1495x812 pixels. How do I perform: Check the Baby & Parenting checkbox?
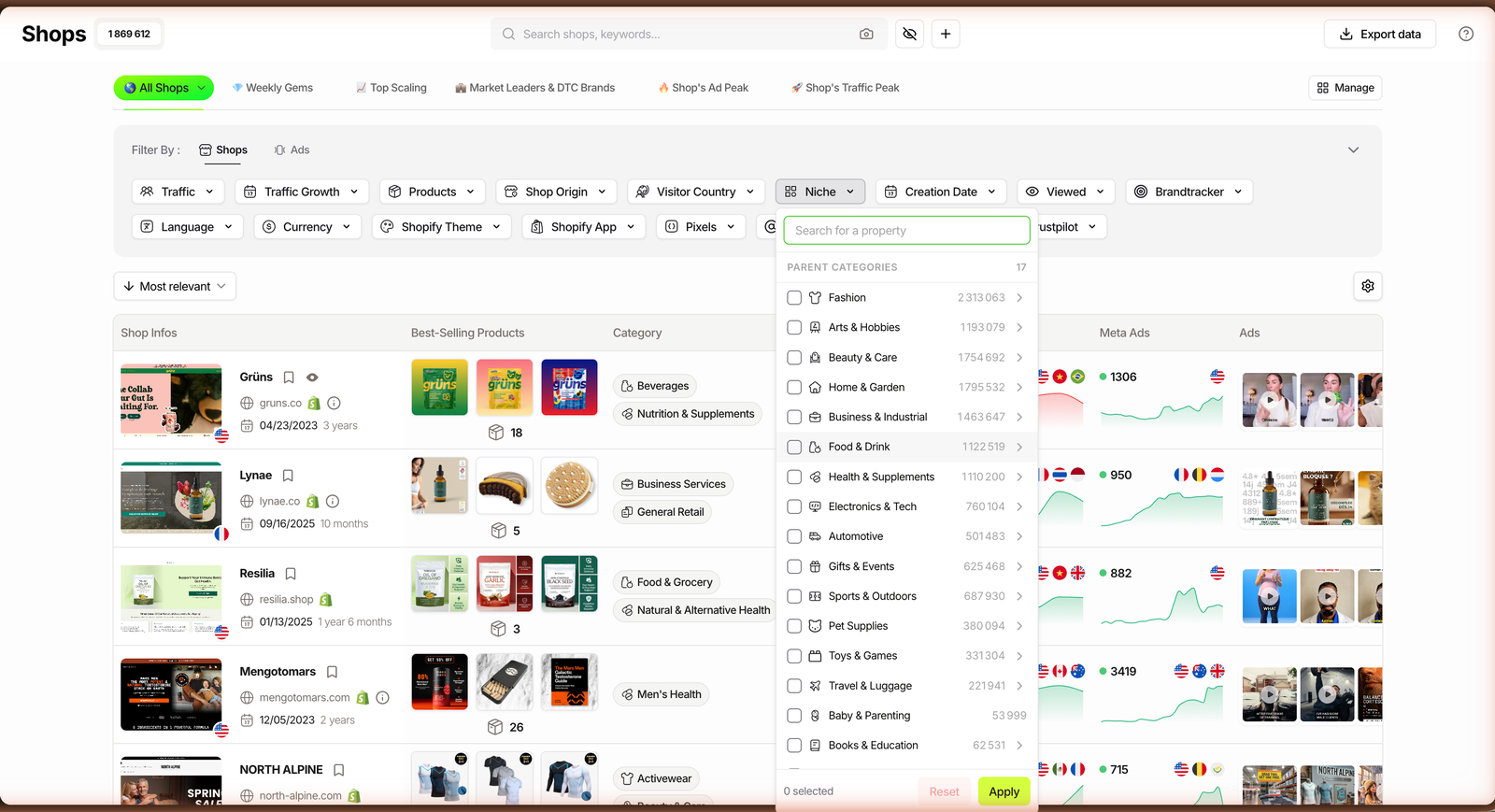click(794, 716)
